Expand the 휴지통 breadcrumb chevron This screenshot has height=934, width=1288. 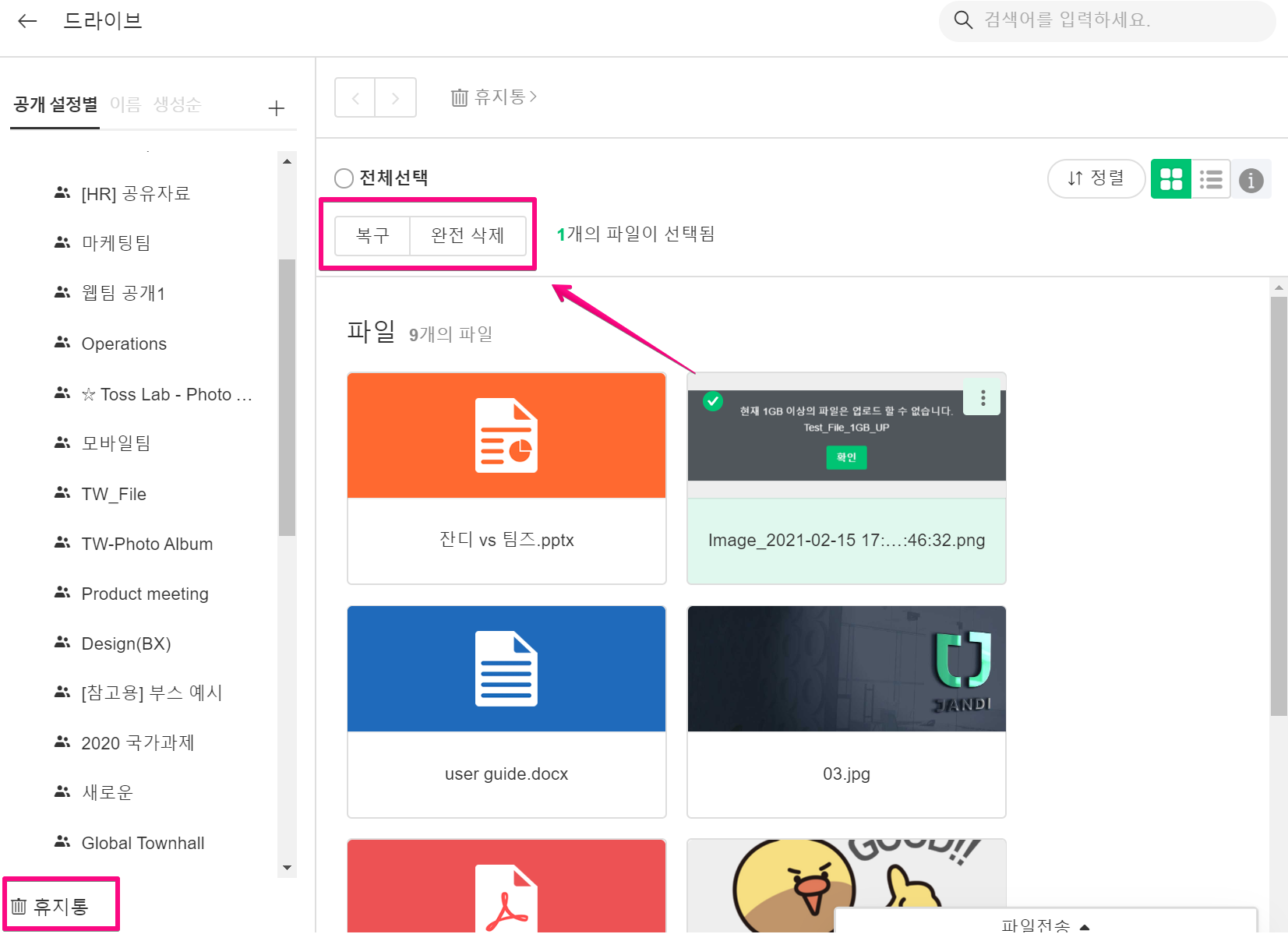click(534, 97)
